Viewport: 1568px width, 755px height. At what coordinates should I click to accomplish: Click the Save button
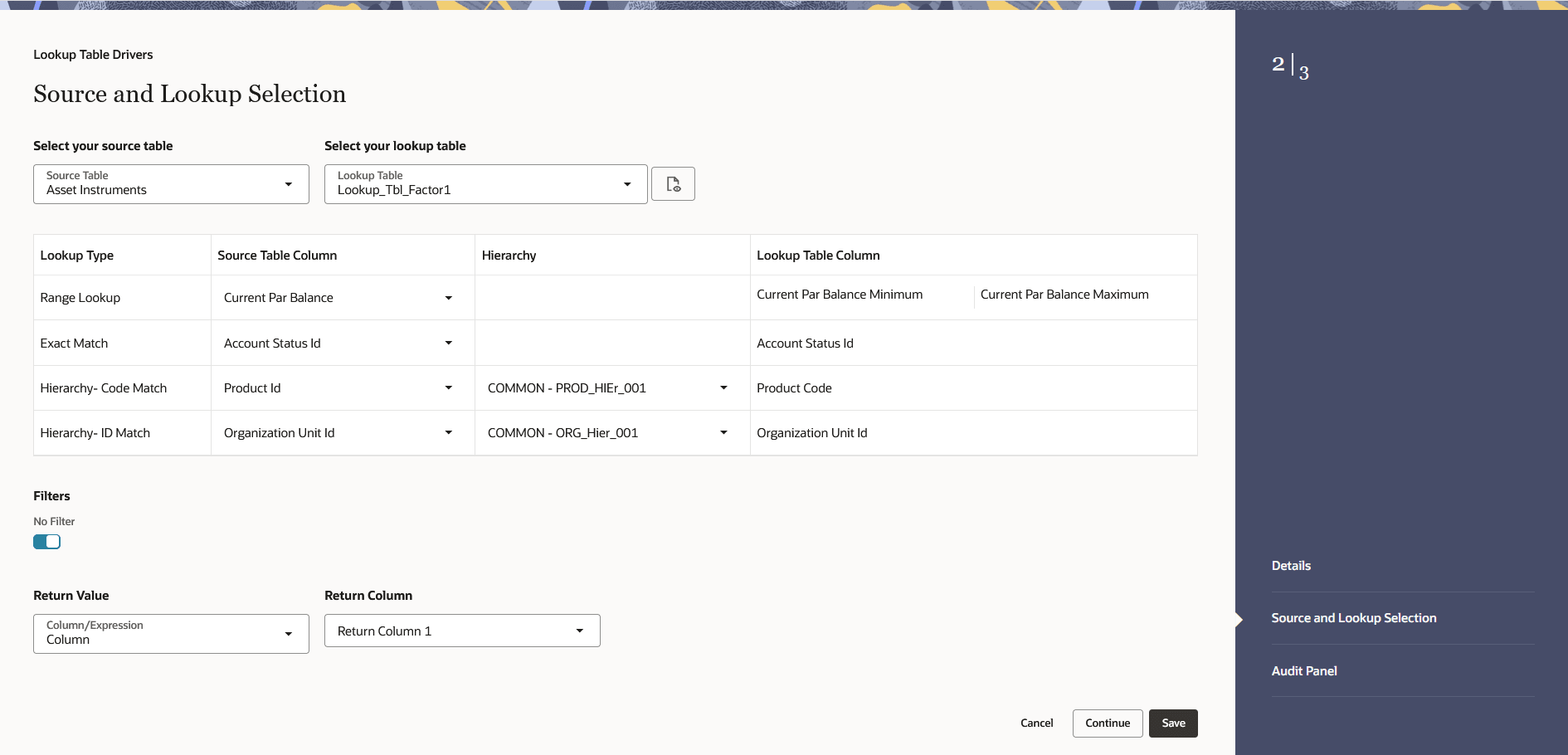1173,723
